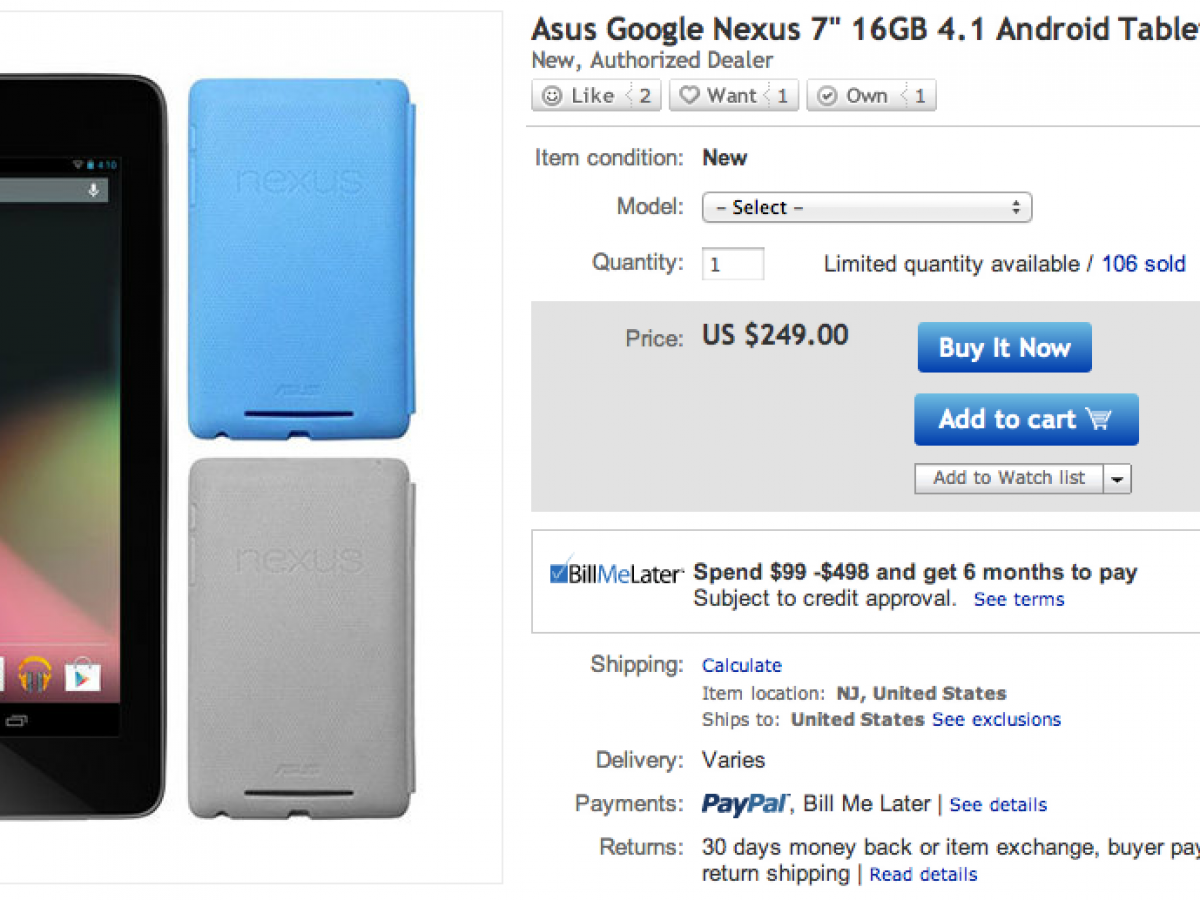Click the PayPal logo

(x=745, y=804)
